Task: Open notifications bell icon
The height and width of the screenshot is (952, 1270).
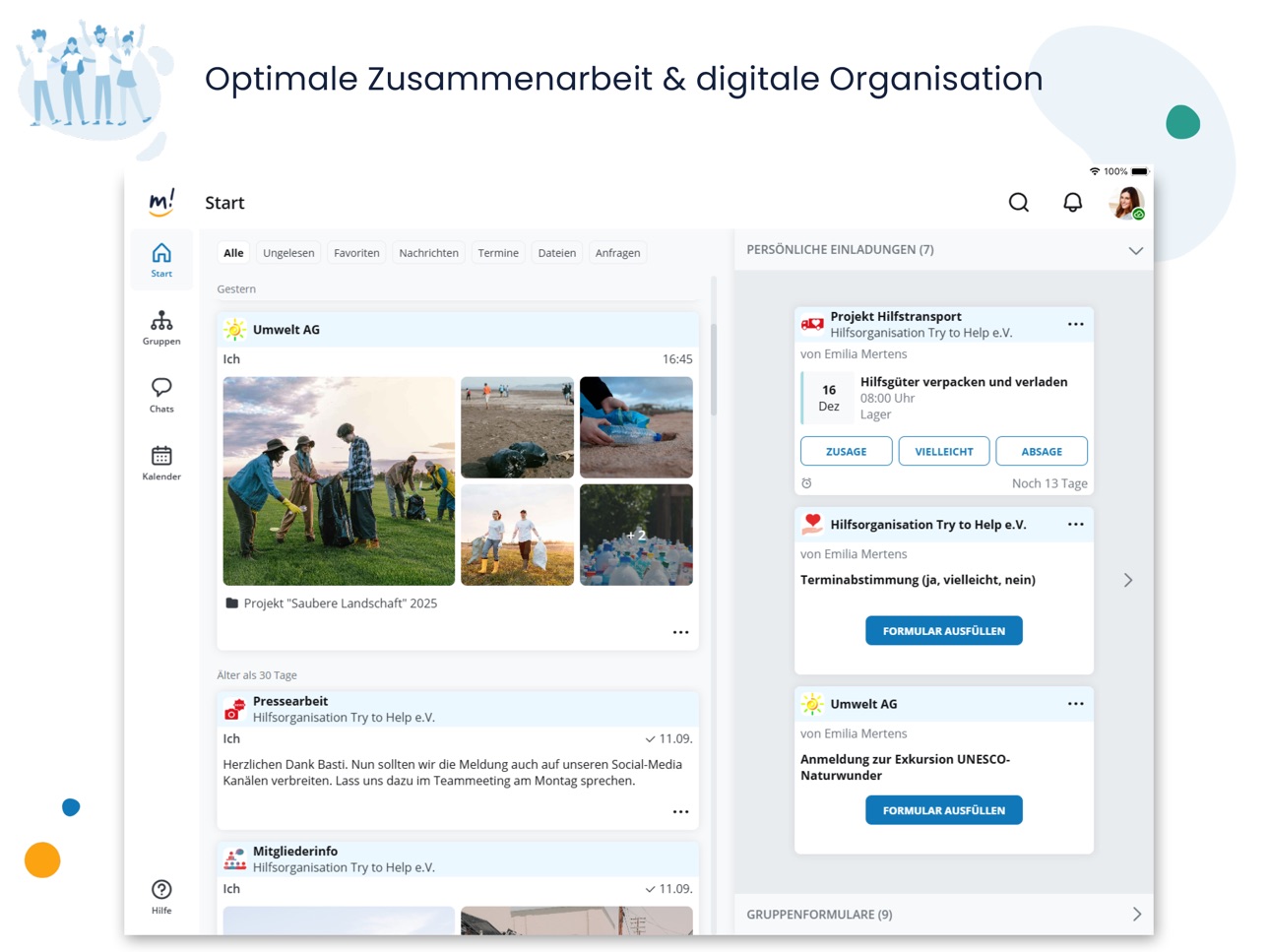Action: tap(1073, 203)
